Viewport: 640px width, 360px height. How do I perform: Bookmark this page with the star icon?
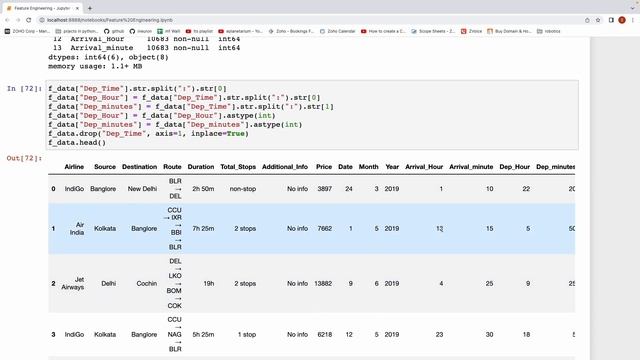tap(598, 20)
